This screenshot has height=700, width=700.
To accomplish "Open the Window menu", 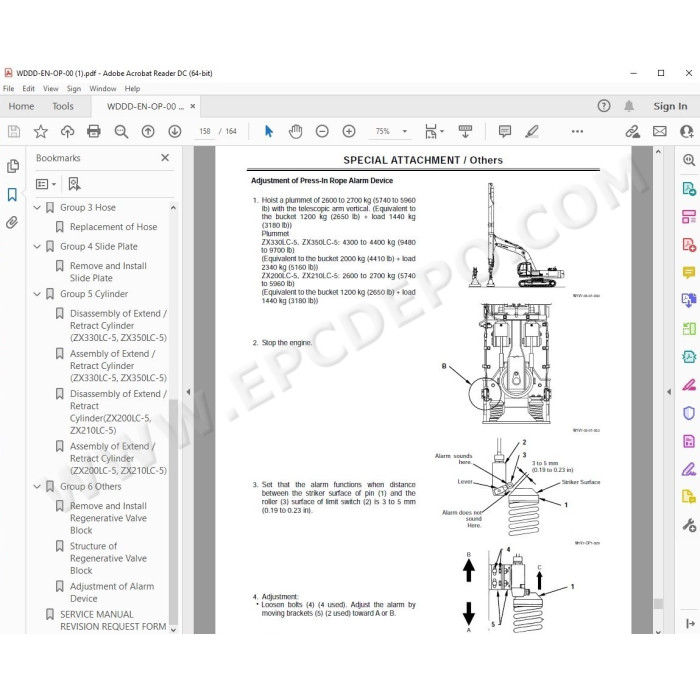I will pyautogui.click(x=103, y=88).
